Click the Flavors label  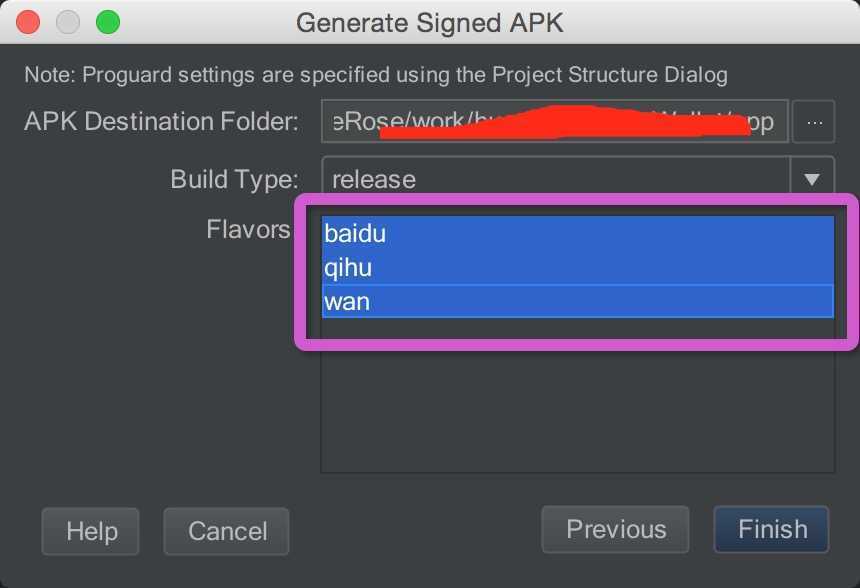[248, 229]
